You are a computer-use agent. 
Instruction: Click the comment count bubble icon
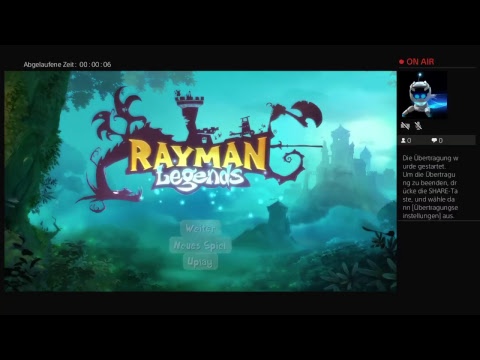coord(434,140)
